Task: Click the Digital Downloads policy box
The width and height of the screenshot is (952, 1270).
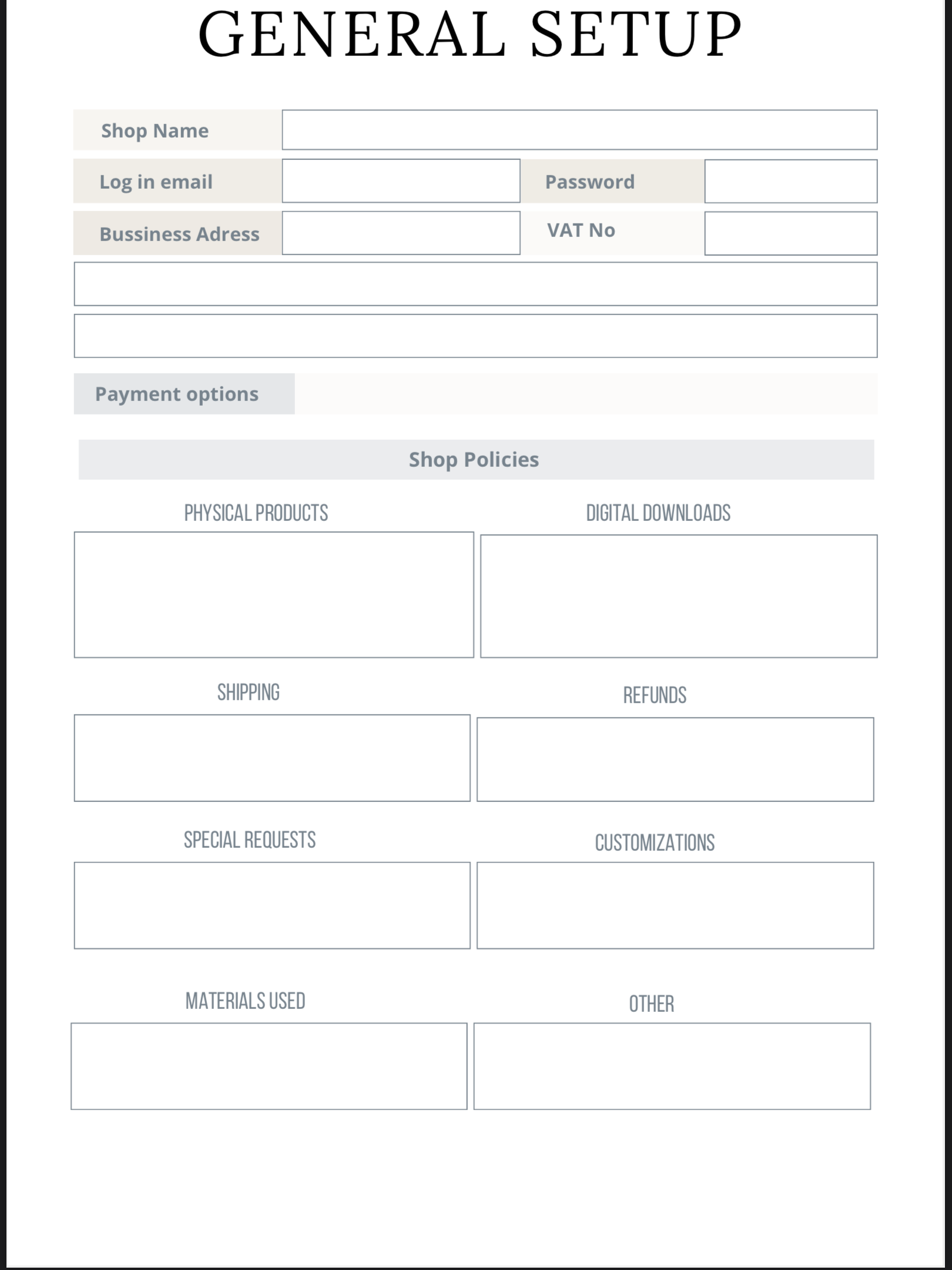Action: [x=679, y=596]
